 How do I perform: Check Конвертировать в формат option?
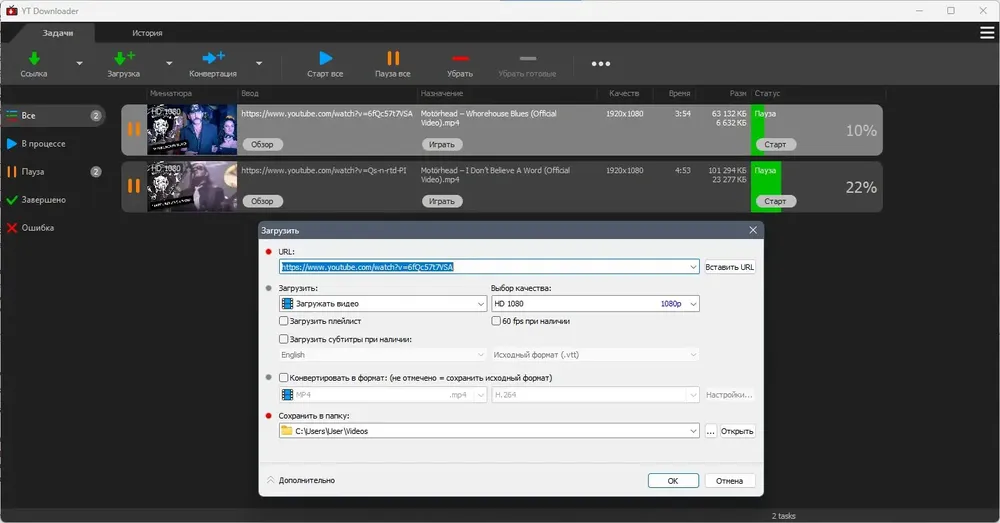[284, 378]
